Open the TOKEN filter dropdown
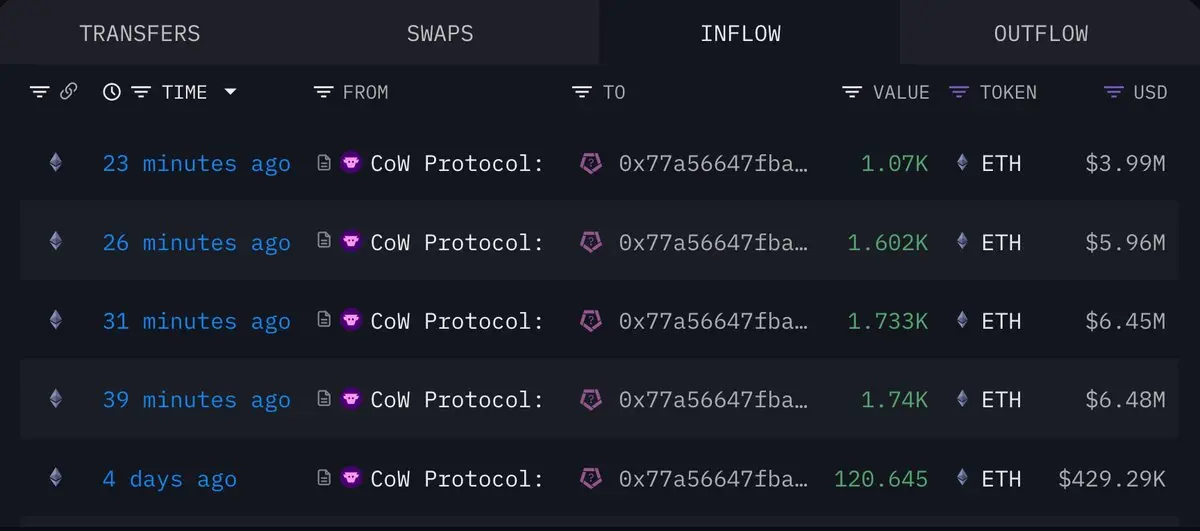 tap(959, 92)
